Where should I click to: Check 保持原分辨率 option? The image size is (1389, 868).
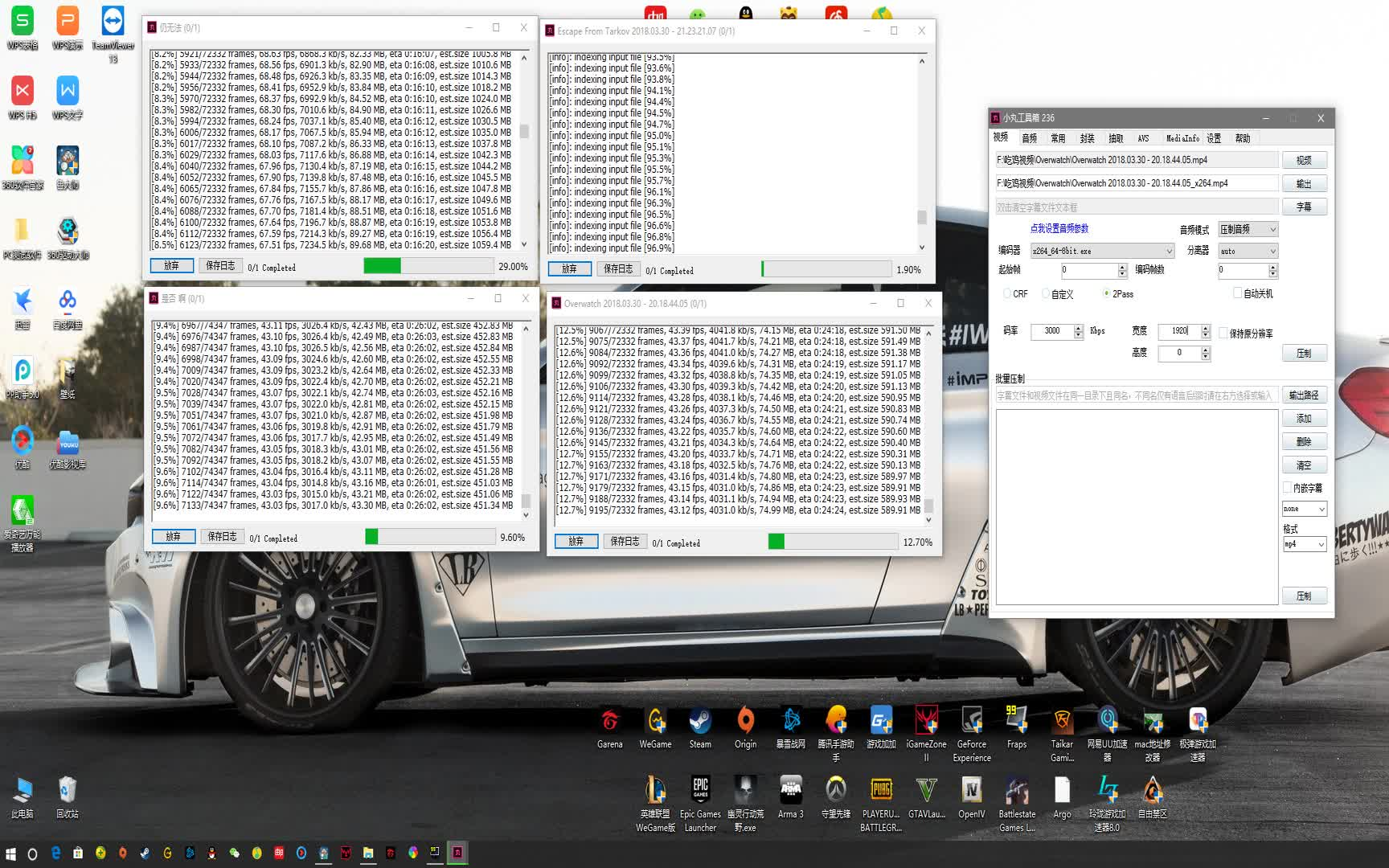coord(1246,333)
